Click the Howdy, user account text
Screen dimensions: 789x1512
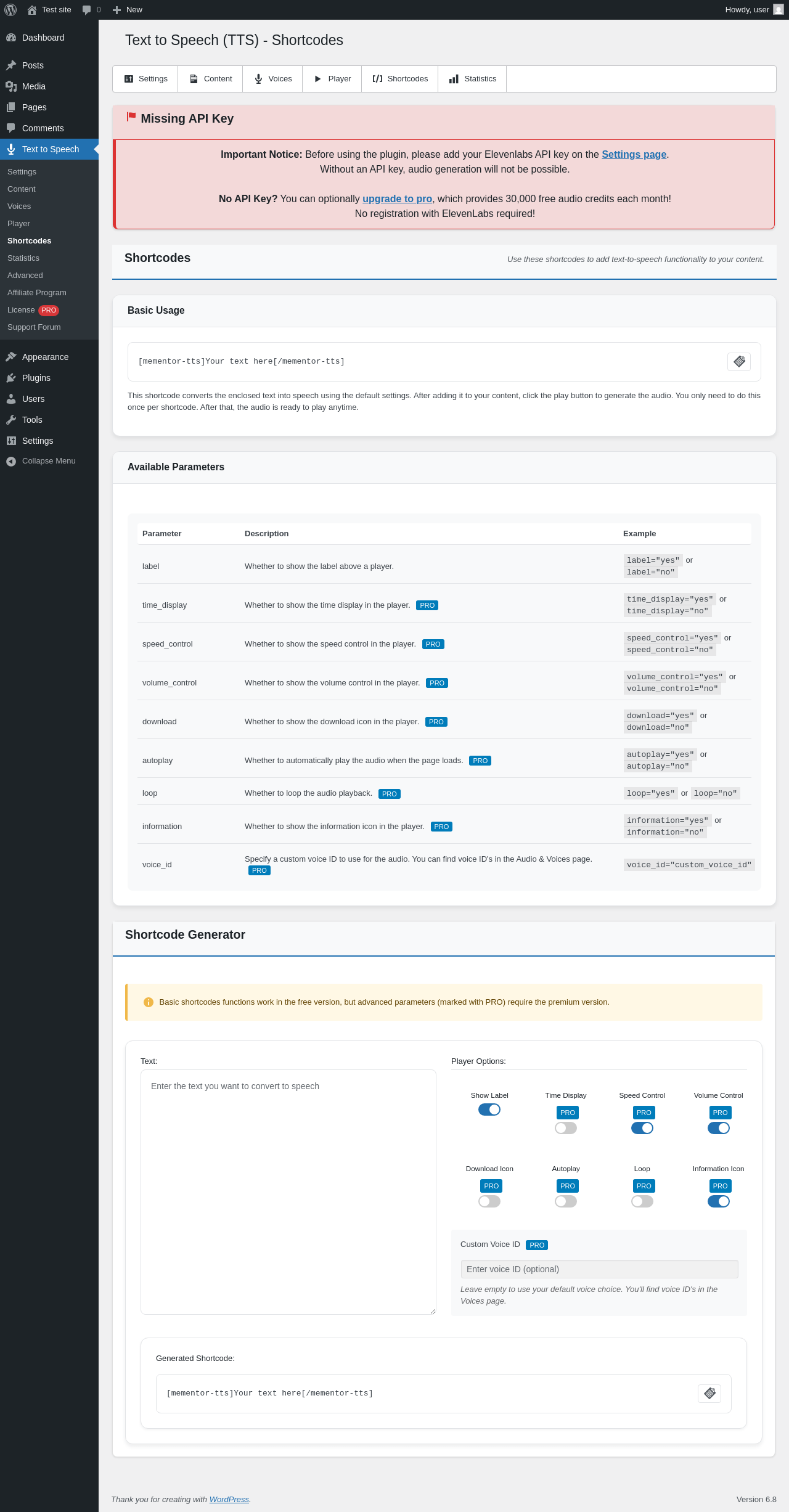click(747, 10)
